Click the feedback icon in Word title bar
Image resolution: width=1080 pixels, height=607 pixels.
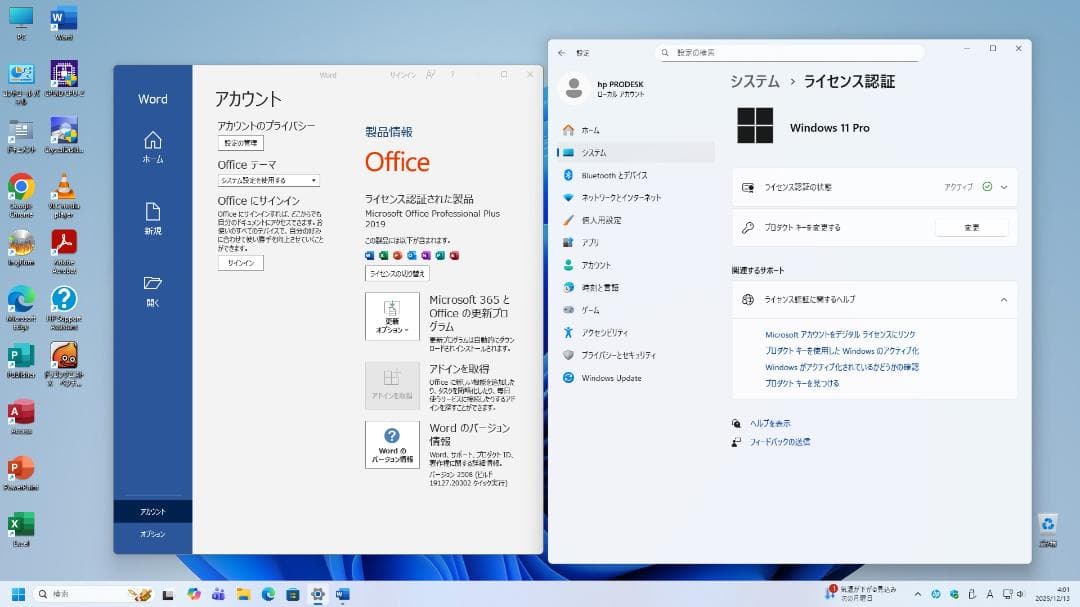point(430,74)
